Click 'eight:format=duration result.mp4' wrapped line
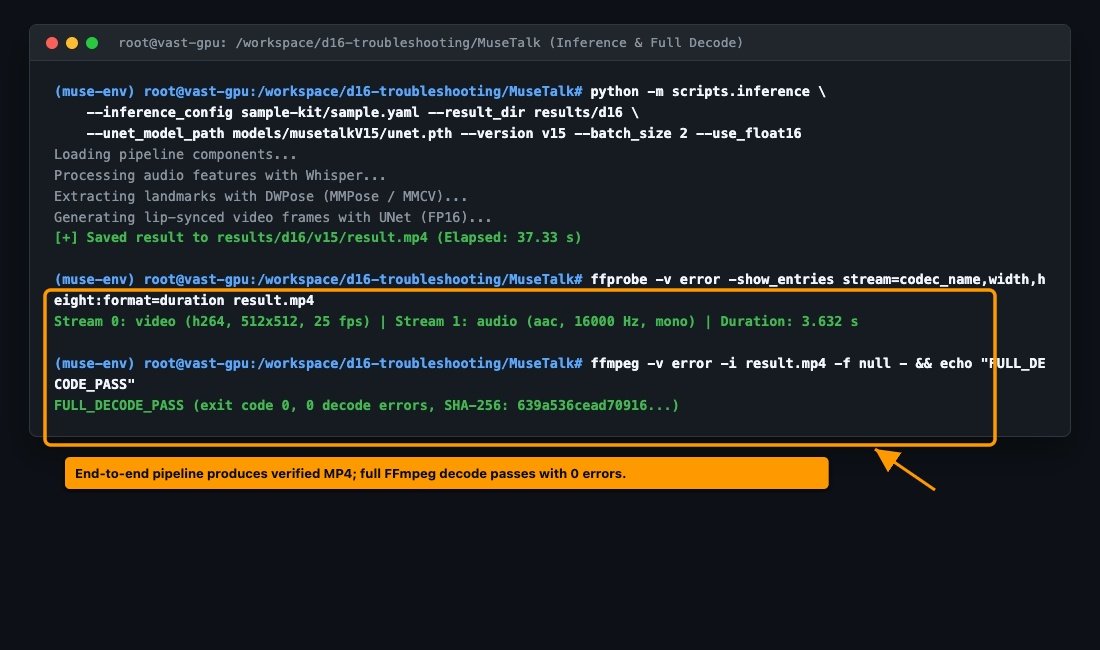This screenshot has height=650, width=1100. click(x=184, y=300)
